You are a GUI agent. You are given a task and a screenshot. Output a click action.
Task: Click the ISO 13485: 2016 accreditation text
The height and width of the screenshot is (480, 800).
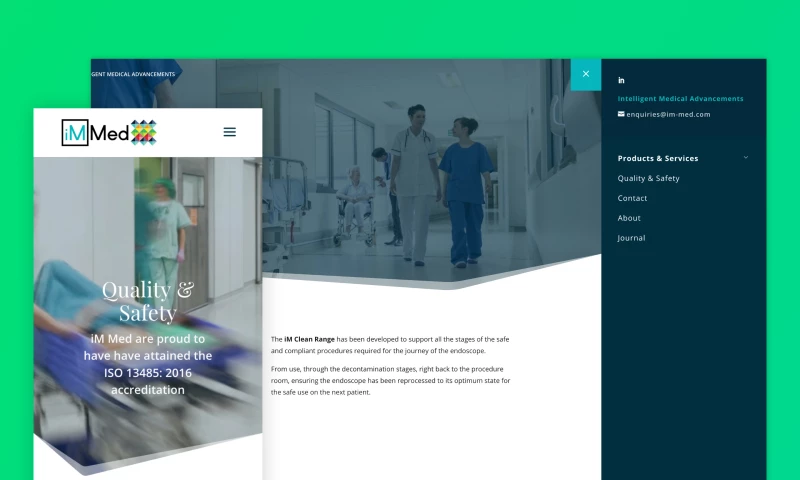coord(148,381)
